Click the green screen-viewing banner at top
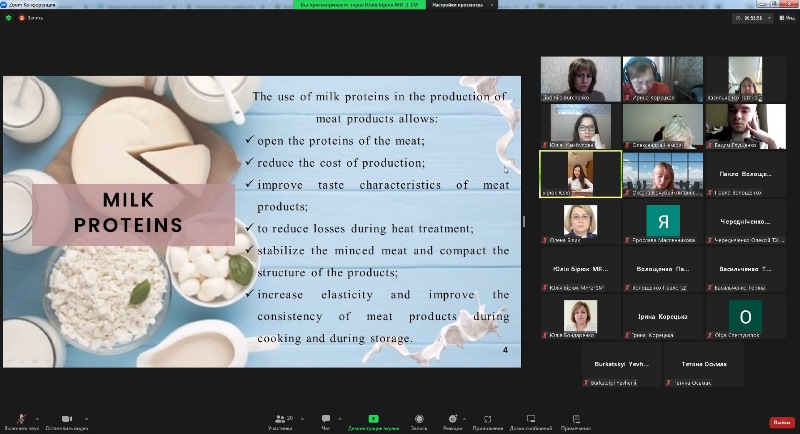Viewport: 800px width, 434px height. [359, 5]
